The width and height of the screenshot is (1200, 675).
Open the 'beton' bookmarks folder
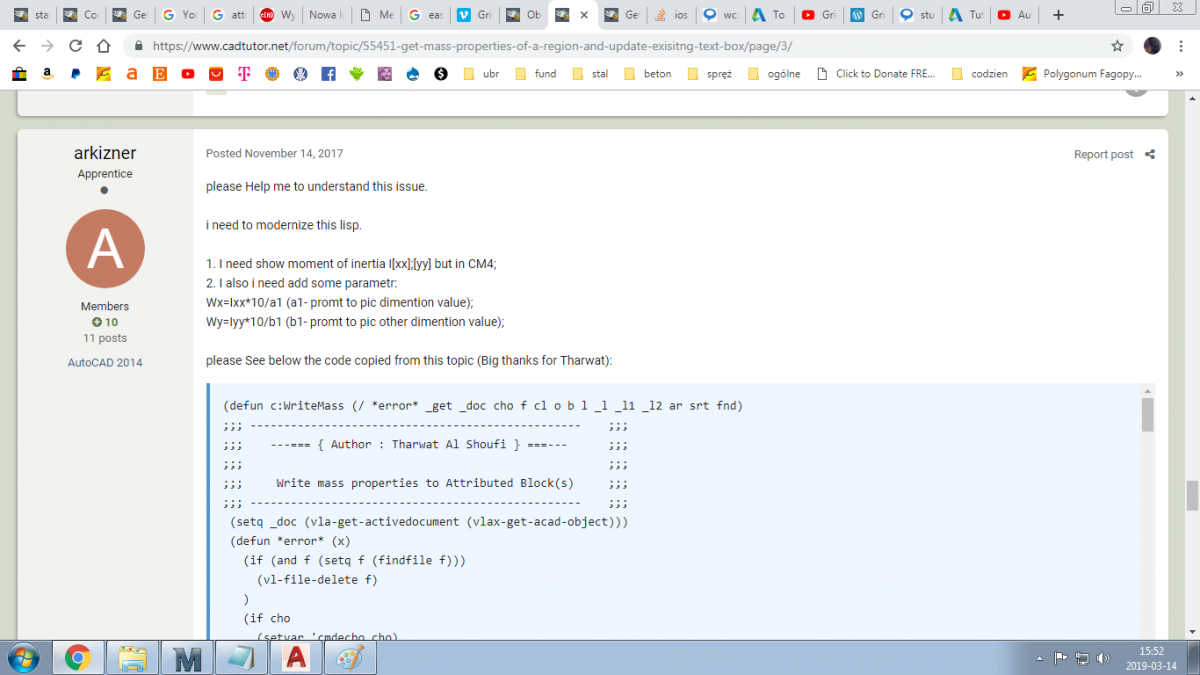click(646, 74)
